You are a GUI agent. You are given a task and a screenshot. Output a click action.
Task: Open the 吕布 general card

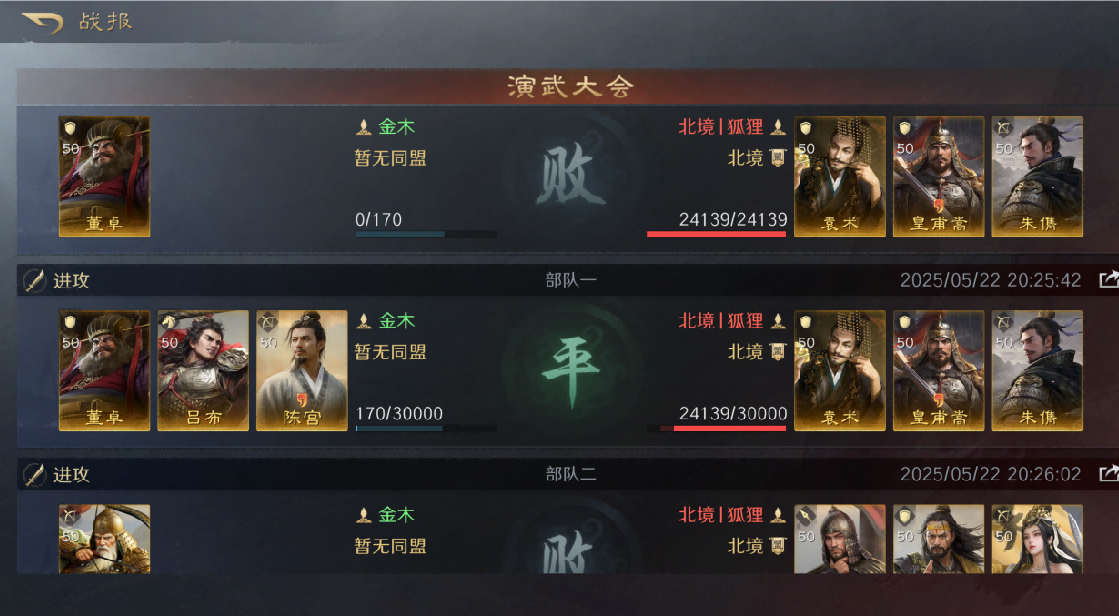point(203,370)
